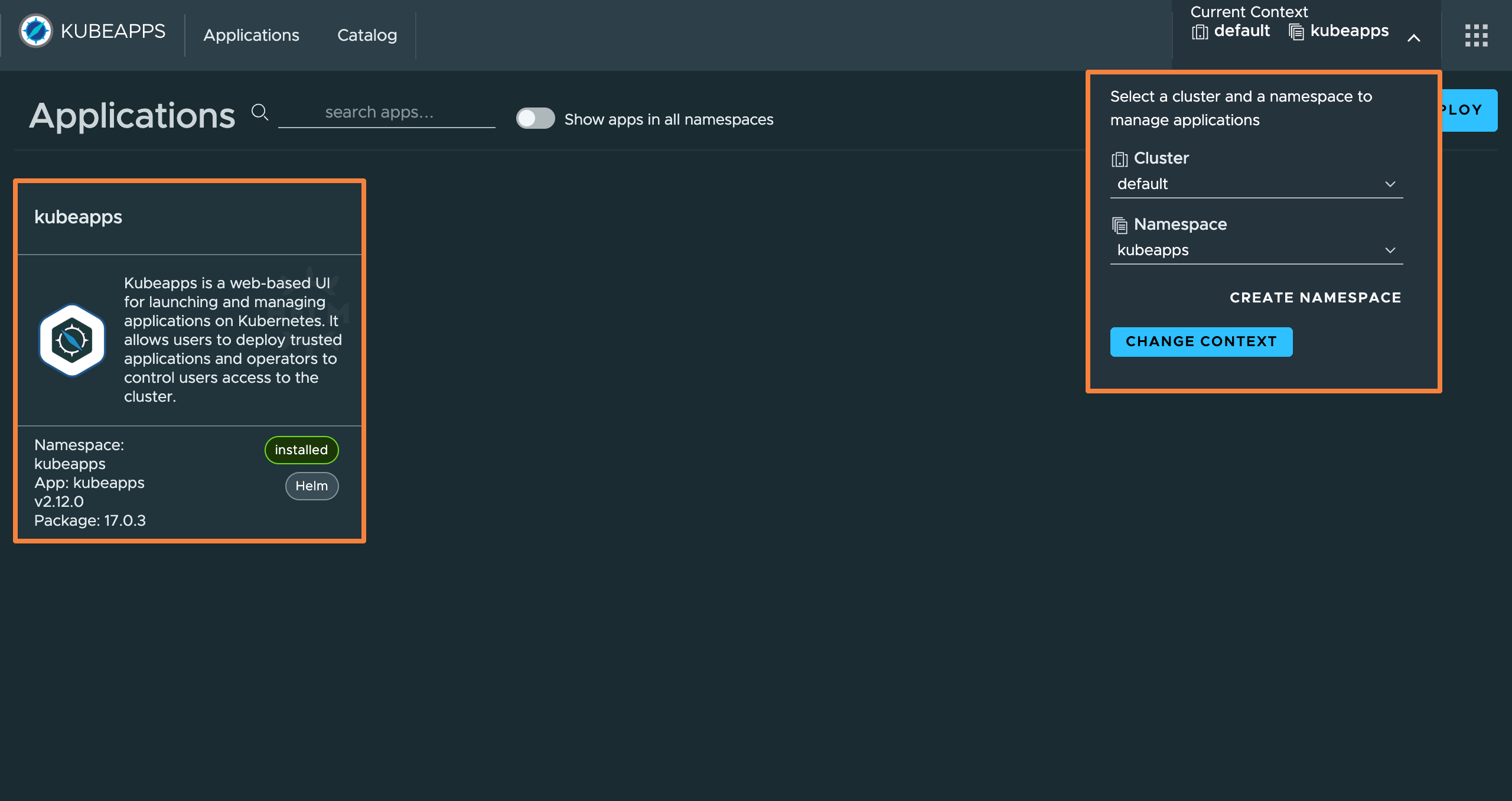Image resolution: width=1512 pixels, height=801 pixels.
Task: Toggle Show apps in all namespaces
Action: (535, 119)
